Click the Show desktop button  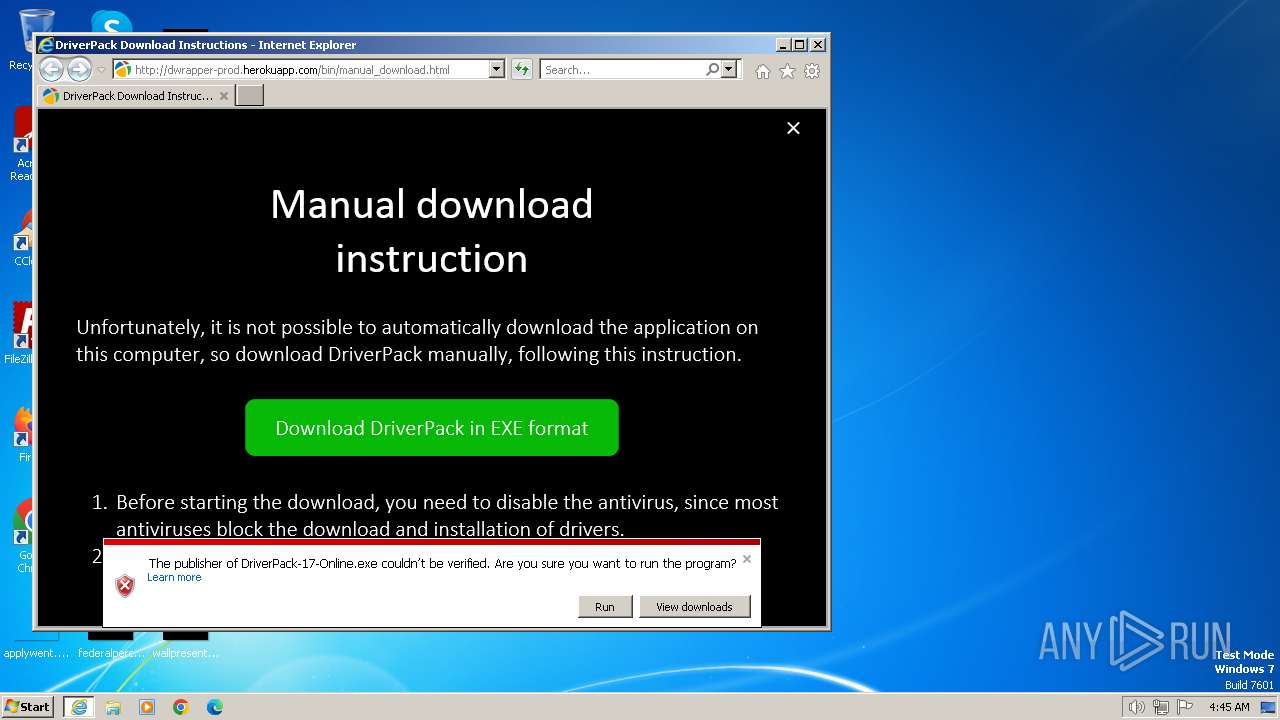(x=1268, y=707)
